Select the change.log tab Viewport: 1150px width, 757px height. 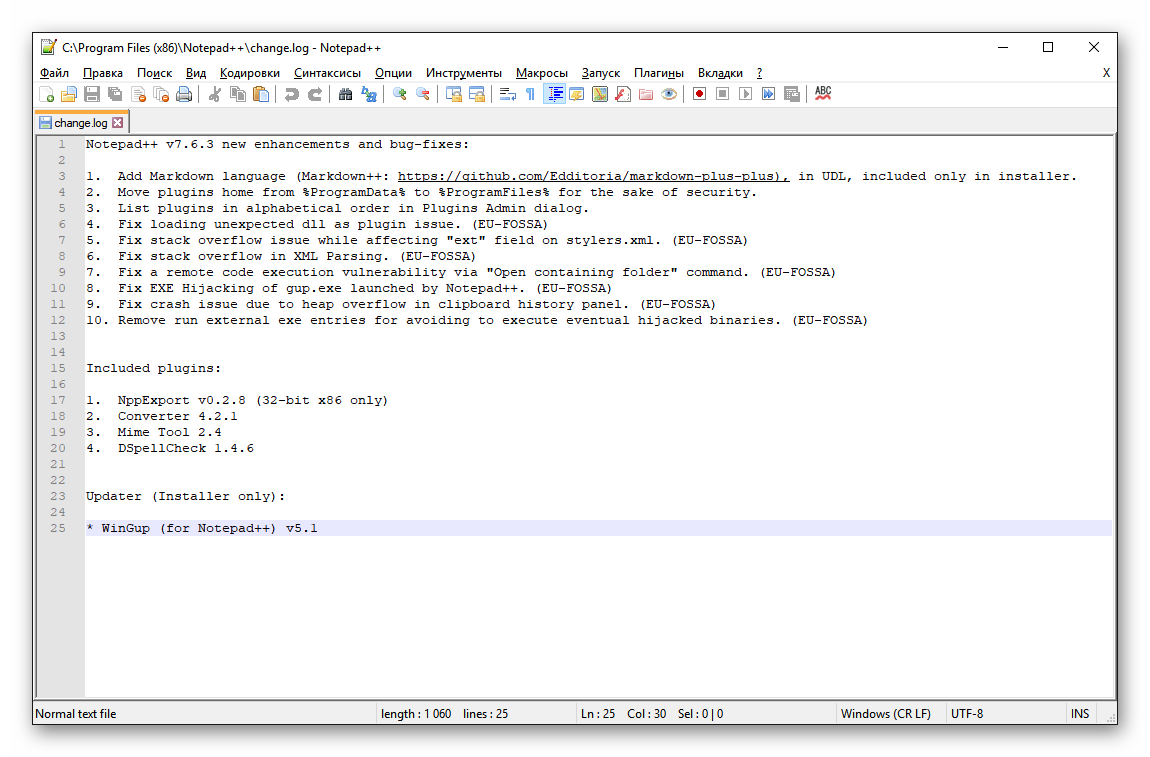pos(81,122)
